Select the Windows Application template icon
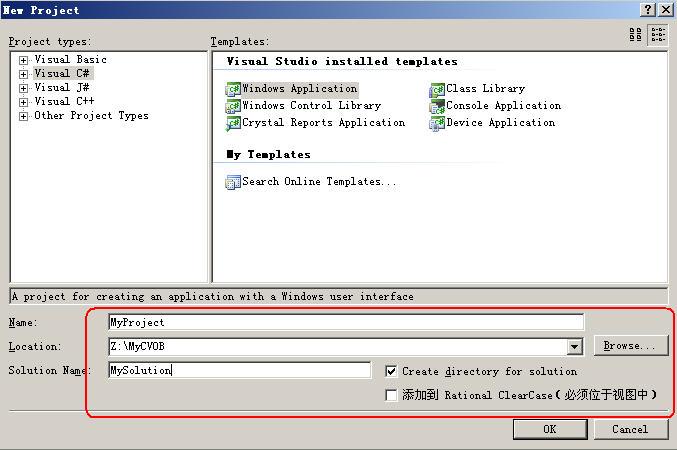The height and width of the screenshot is (450, 677). pyautogui.click(x=233, y=89)
